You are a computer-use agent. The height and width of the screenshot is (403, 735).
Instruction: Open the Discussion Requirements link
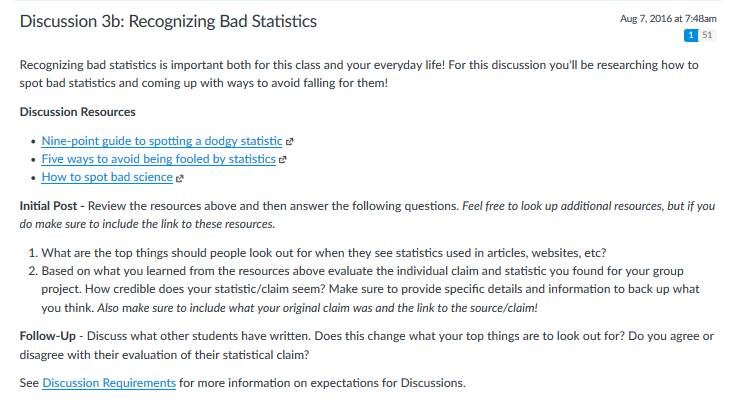[x=109, y=383]
